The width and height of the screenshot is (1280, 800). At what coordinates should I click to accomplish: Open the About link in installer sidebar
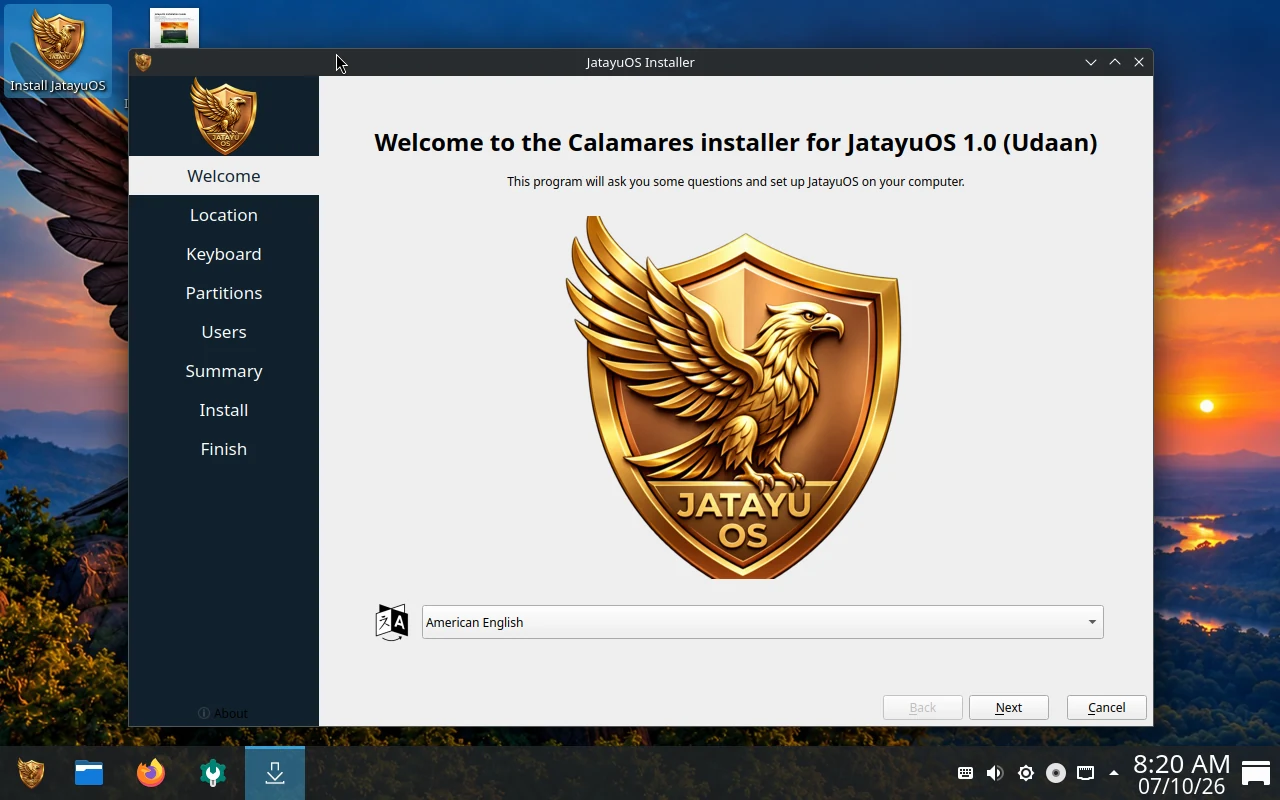[223, 713]
